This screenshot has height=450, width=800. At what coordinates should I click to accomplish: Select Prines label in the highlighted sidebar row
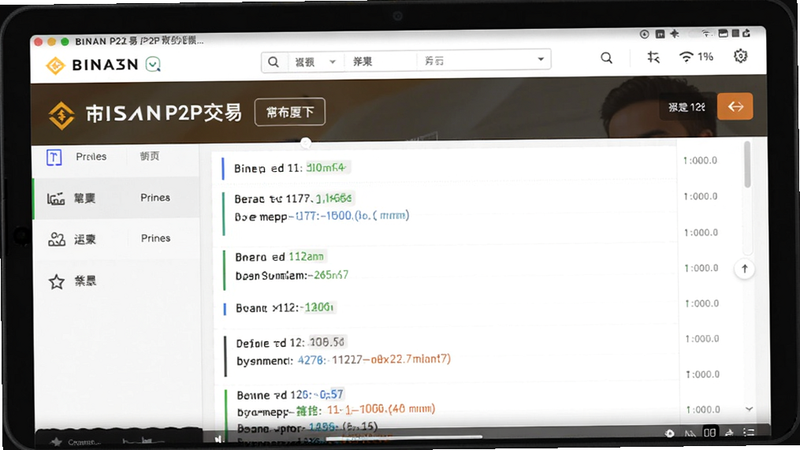pos(155,197)
